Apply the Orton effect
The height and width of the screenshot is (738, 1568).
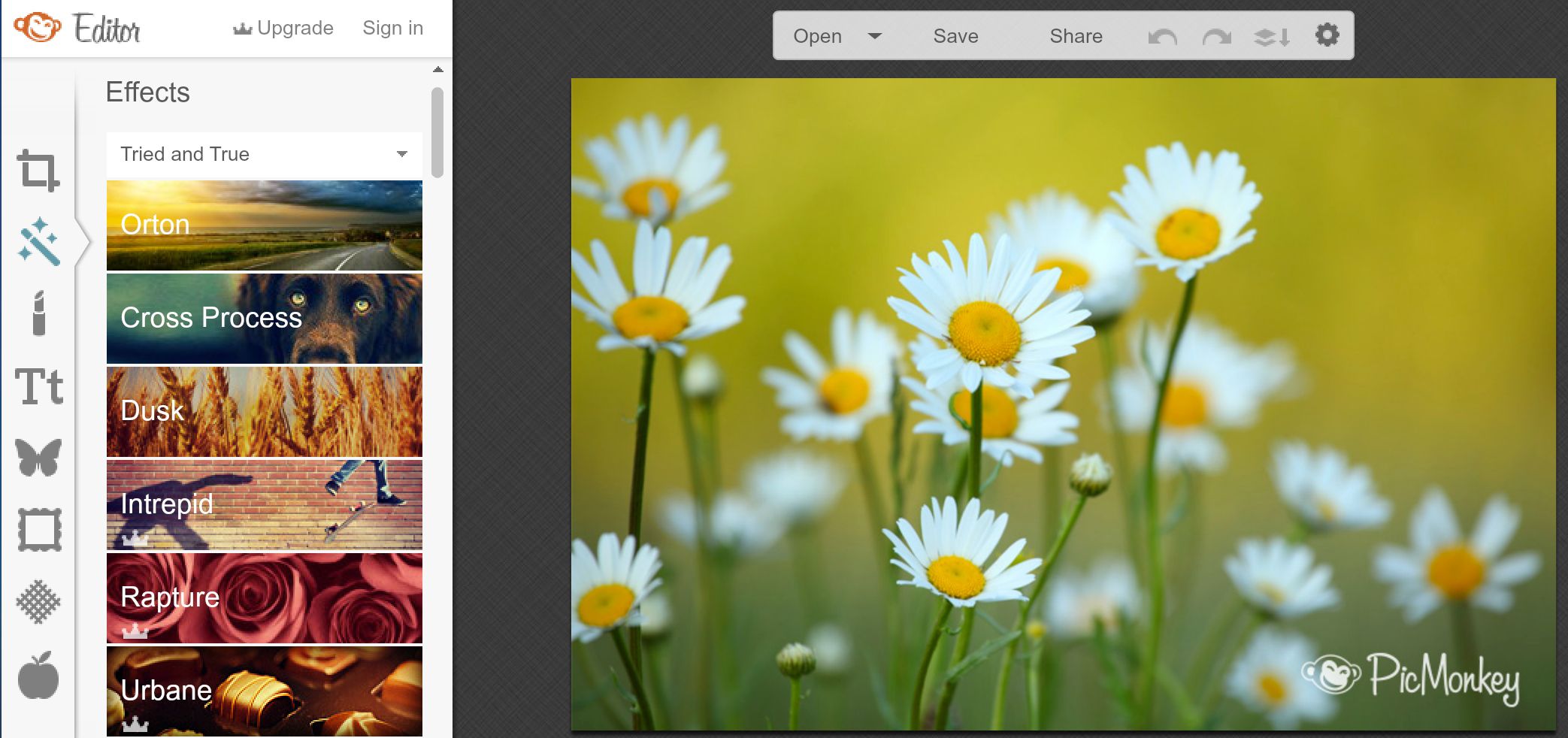point(265,225)
